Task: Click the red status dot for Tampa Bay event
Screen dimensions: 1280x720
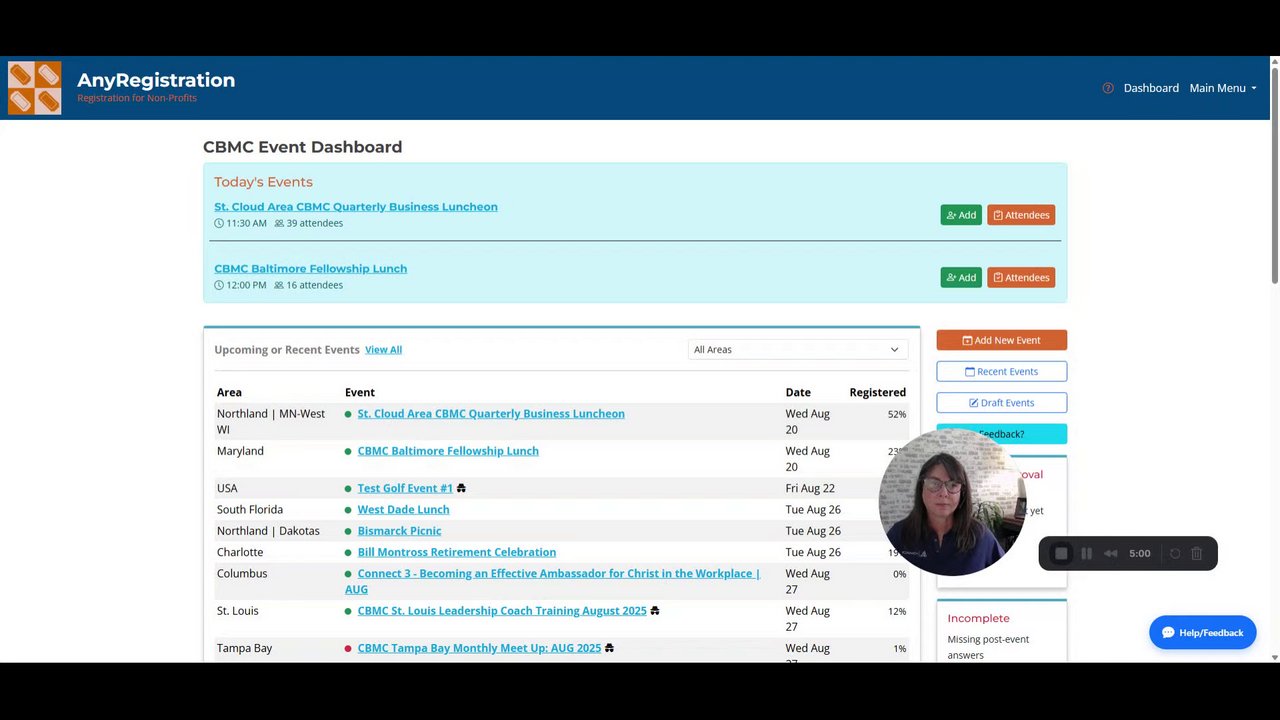Action: coord(348,649)
